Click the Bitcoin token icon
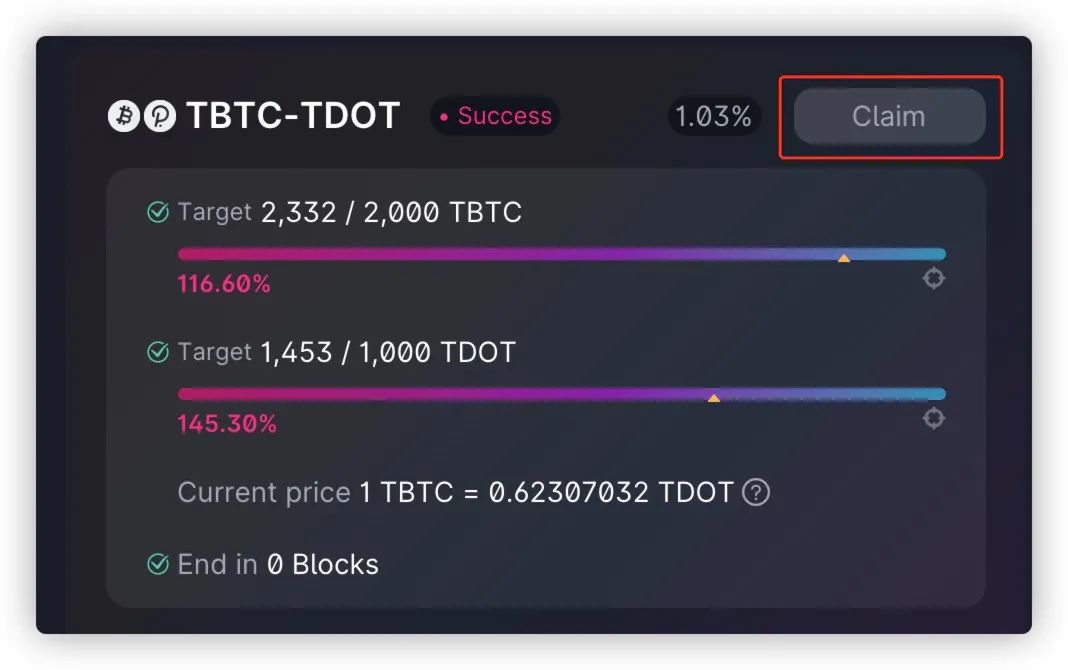 click(123, 116)
